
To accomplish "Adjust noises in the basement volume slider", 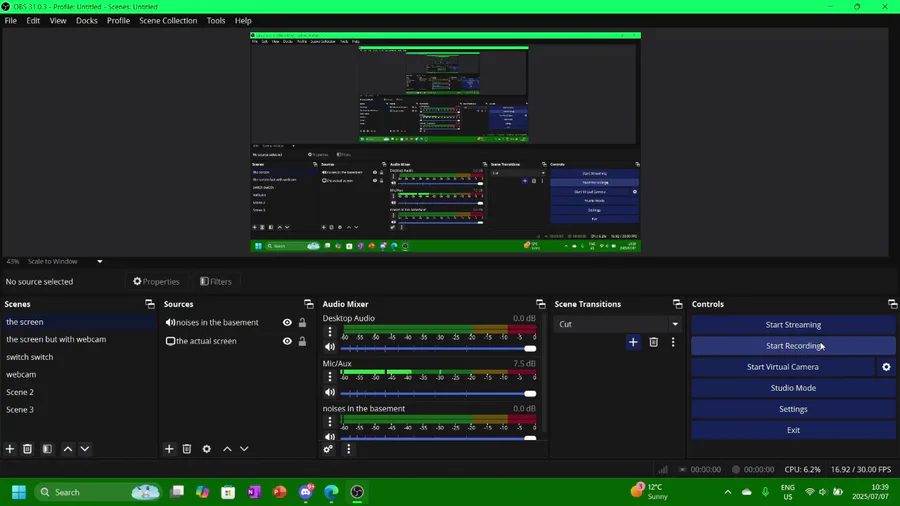I will point(438,438).
